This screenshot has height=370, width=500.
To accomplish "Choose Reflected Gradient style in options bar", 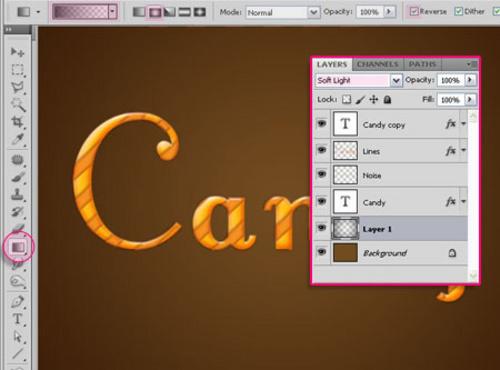I will pyautogui.click(x=185, y=12).
